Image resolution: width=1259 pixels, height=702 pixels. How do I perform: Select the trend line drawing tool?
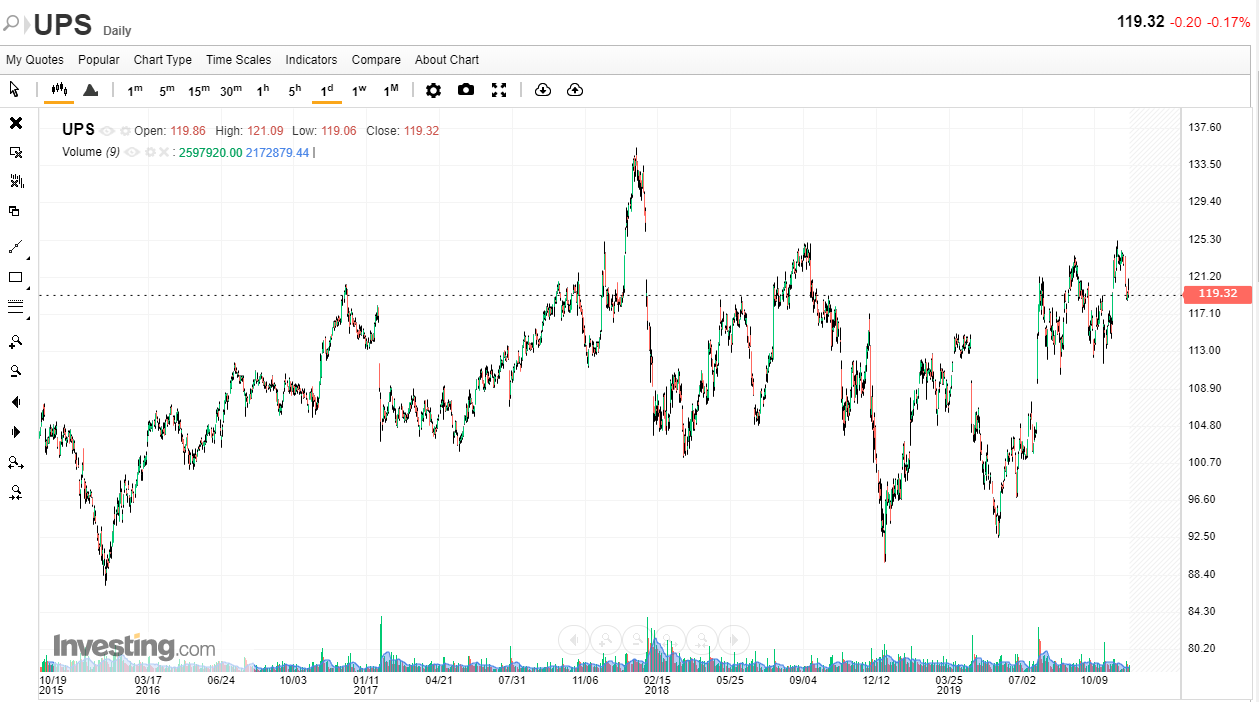pyautogui.click(x=15, y=246)
